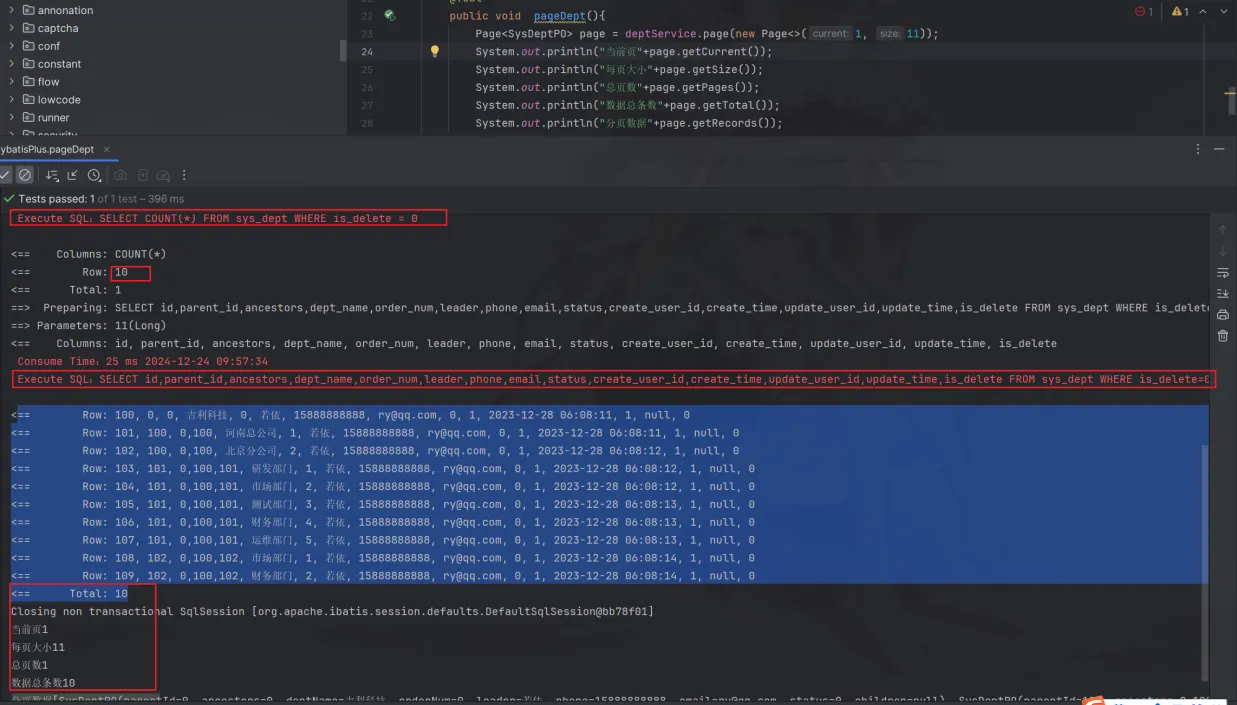Toggle scroll to end of console
Image resolution: width=1237 pixels, height=705 pixels.
[x=1222, y=293]
